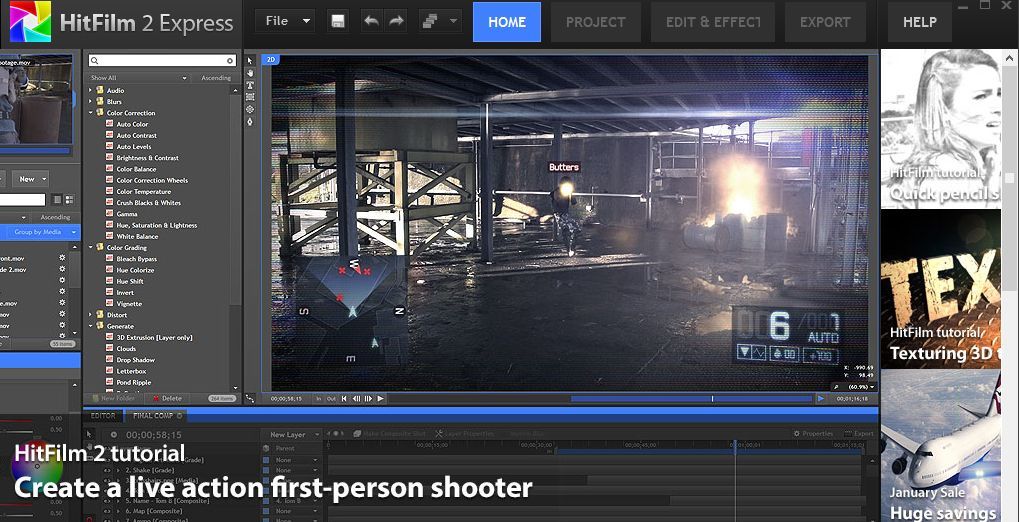Click the Clouds effect icon
This screenshot has height=522, width=1019.
pos(110,348)
